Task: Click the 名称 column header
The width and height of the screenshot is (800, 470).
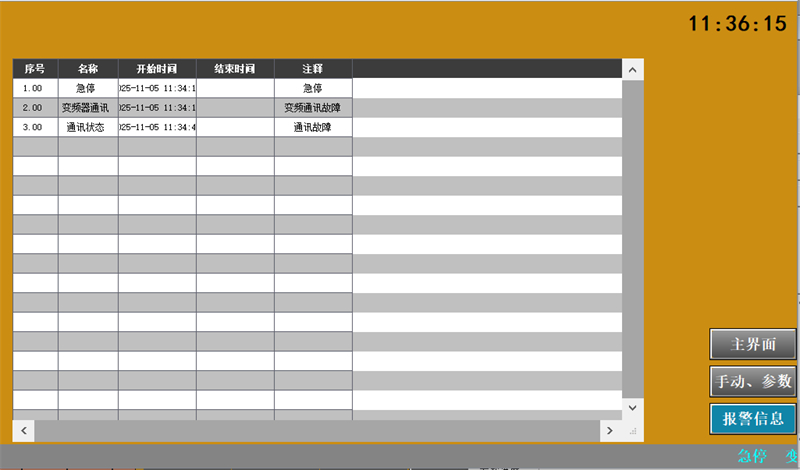Action: click(x=87, y=69)
